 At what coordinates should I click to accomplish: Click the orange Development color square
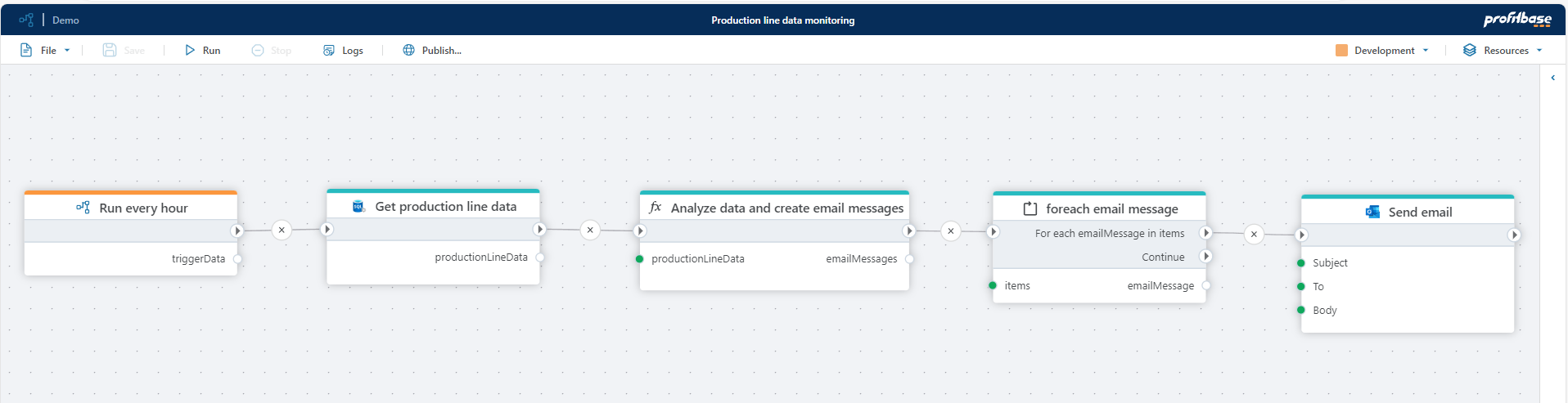pos(1341,50)
